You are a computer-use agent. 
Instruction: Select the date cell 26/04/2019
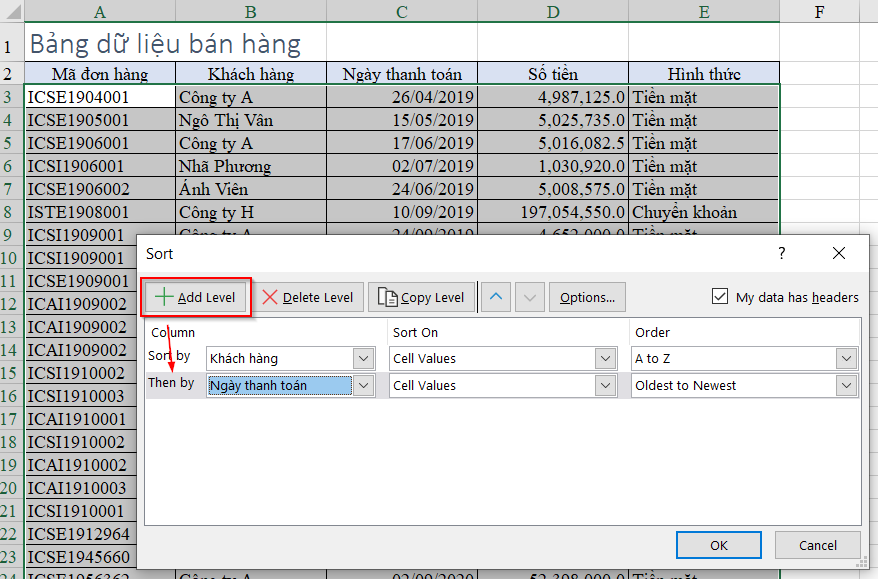(402, 97)
